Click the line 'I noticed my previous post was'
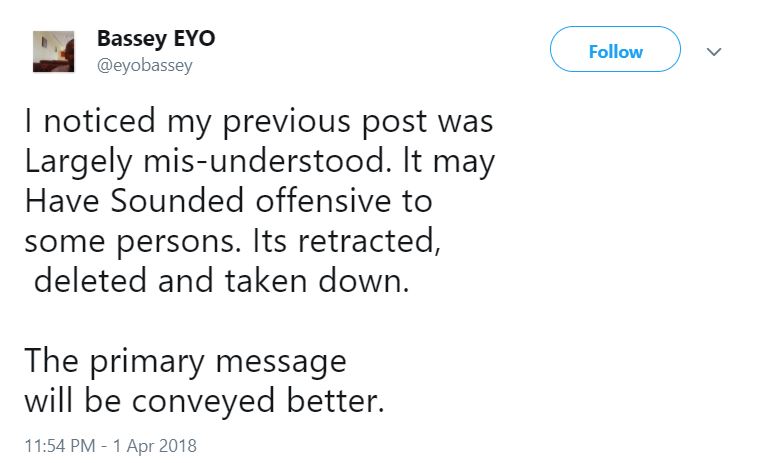This screenshot has height=463, width=757. click(258, 123)
